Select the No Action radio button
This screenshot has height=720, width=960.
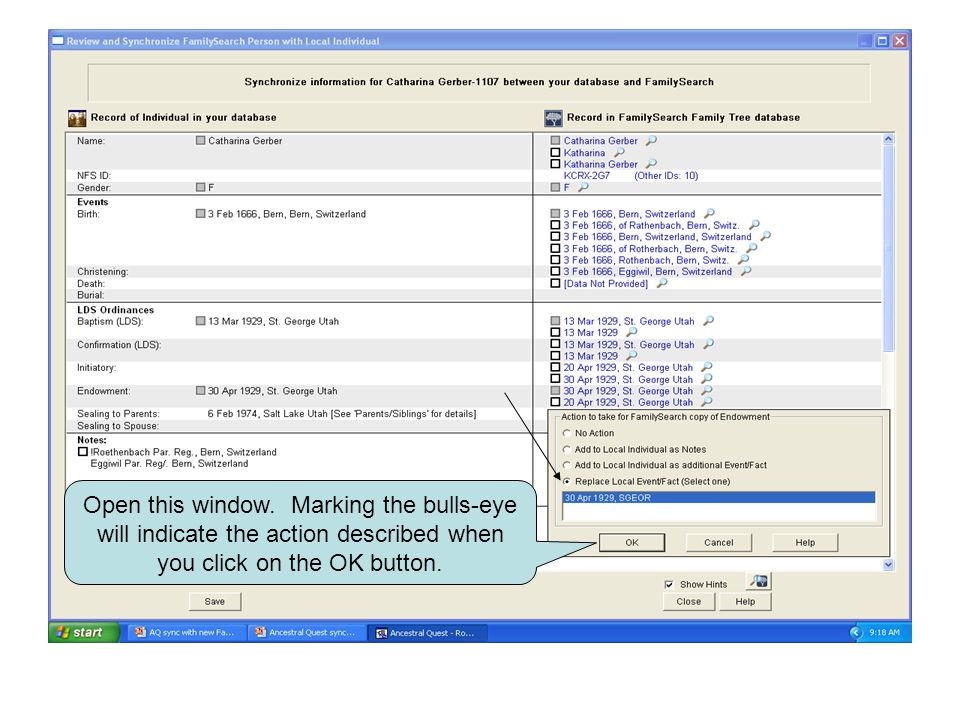point(566,433)
